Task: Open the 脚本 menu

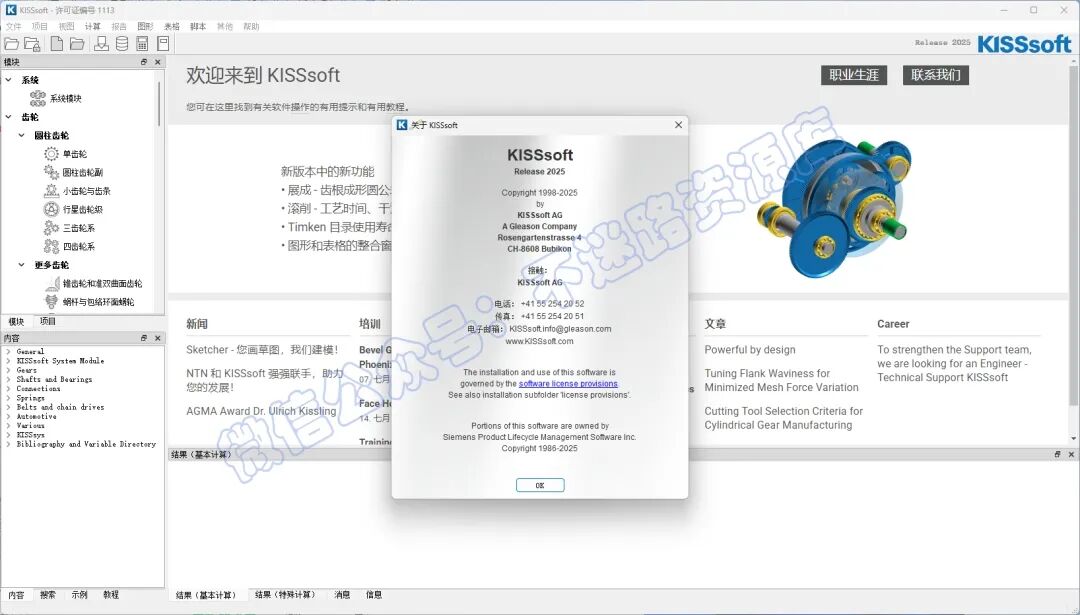Action: click(x=198, y=26)
